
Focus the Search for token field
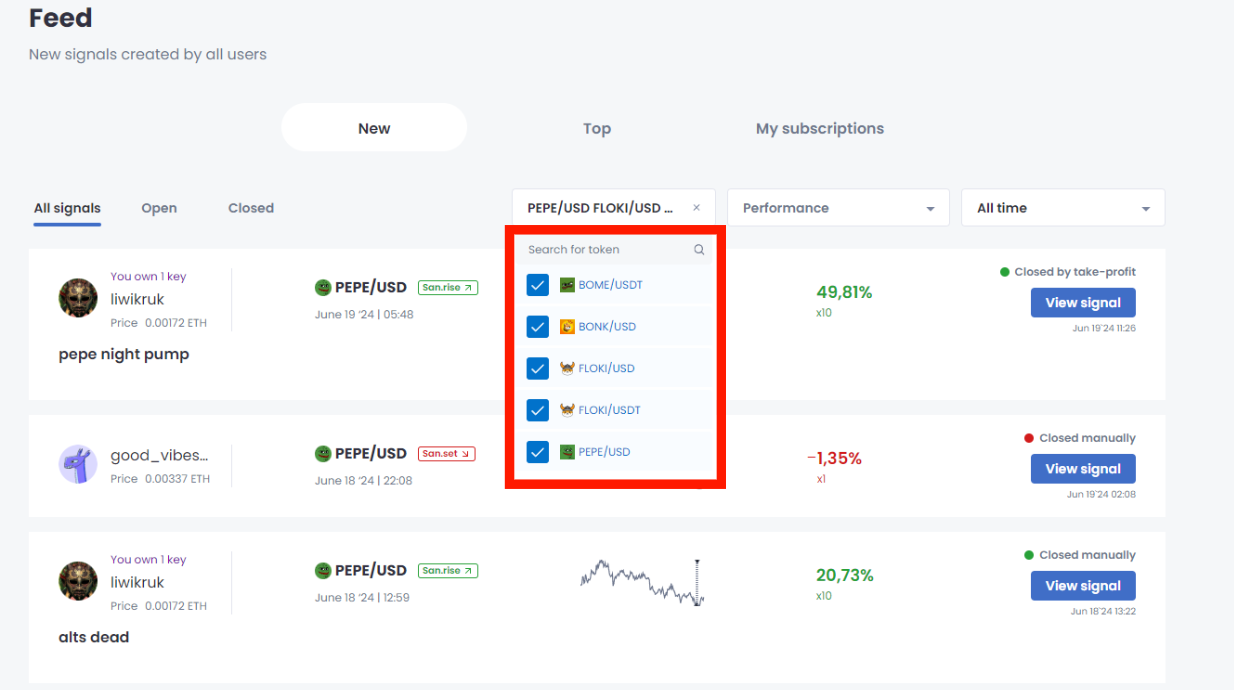[616, 250]
